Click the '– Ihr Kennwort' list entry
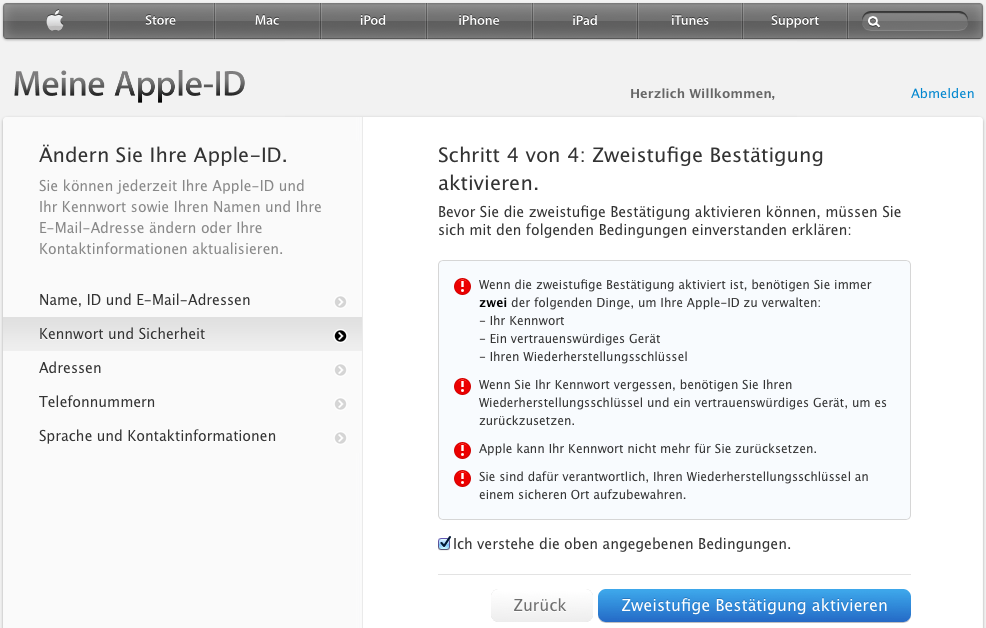 pyautogui.click(x=522, y=321)
